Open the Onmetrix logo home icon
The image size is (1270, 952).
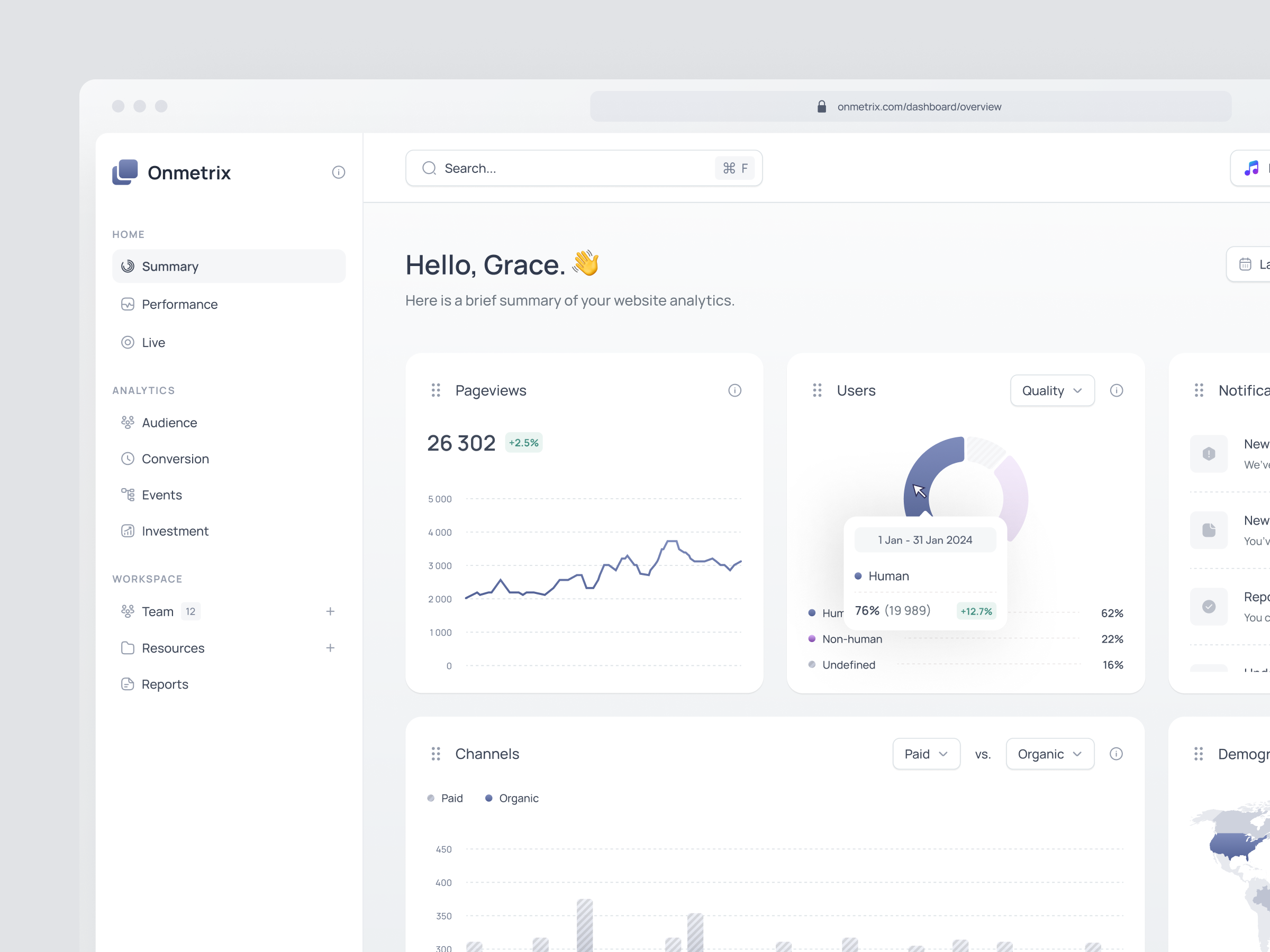124,171
